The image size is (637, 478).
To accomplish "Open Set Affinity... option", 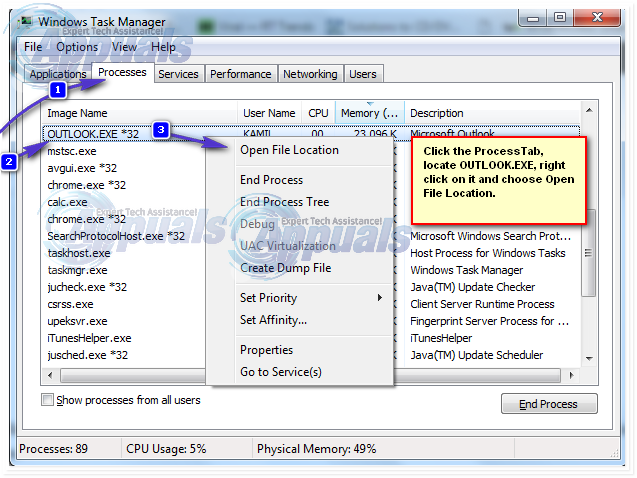I will pyautogui.click(x=273, y=320).
